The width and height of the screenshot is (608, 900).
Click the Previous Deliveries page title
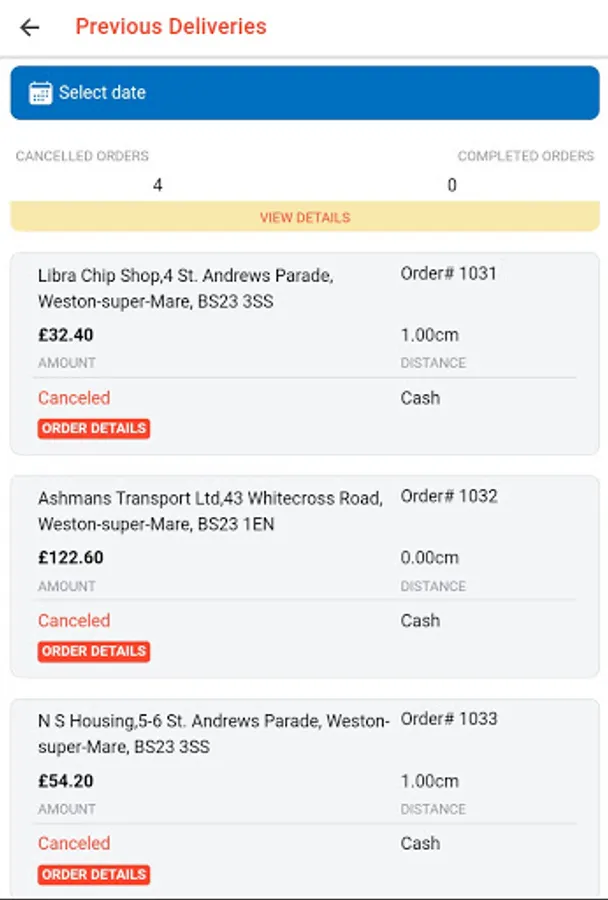[x=171, y=27]
